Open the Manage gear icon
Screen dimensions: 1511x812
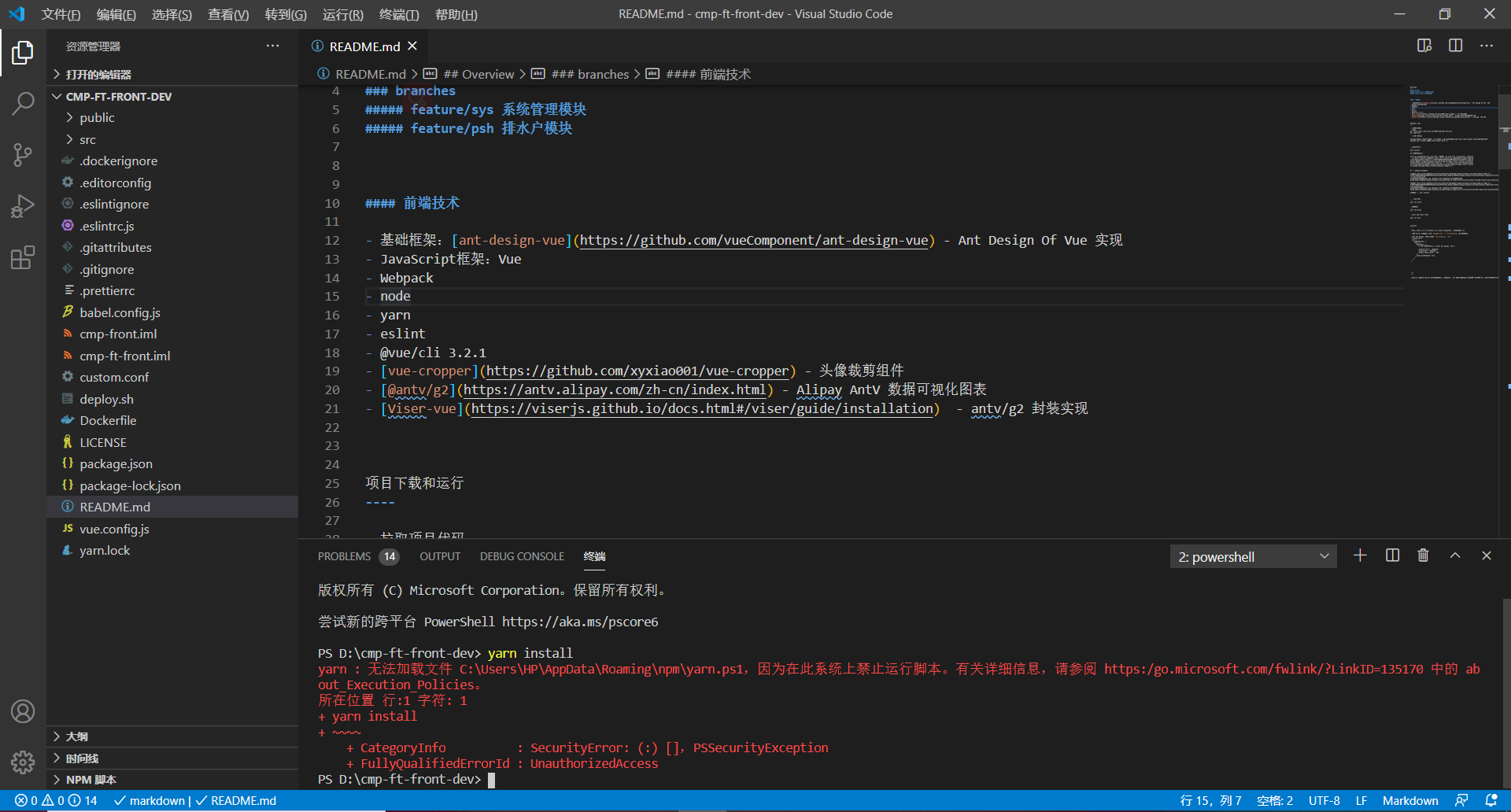(x=23, y=762)
